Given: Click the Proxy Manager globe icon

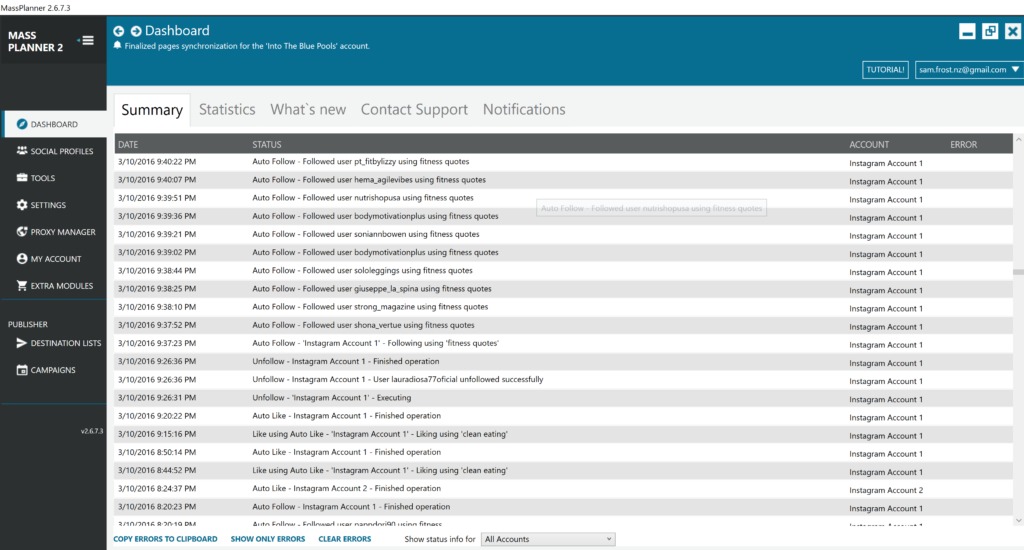Looking at the screenshot, I should point(22,232).
